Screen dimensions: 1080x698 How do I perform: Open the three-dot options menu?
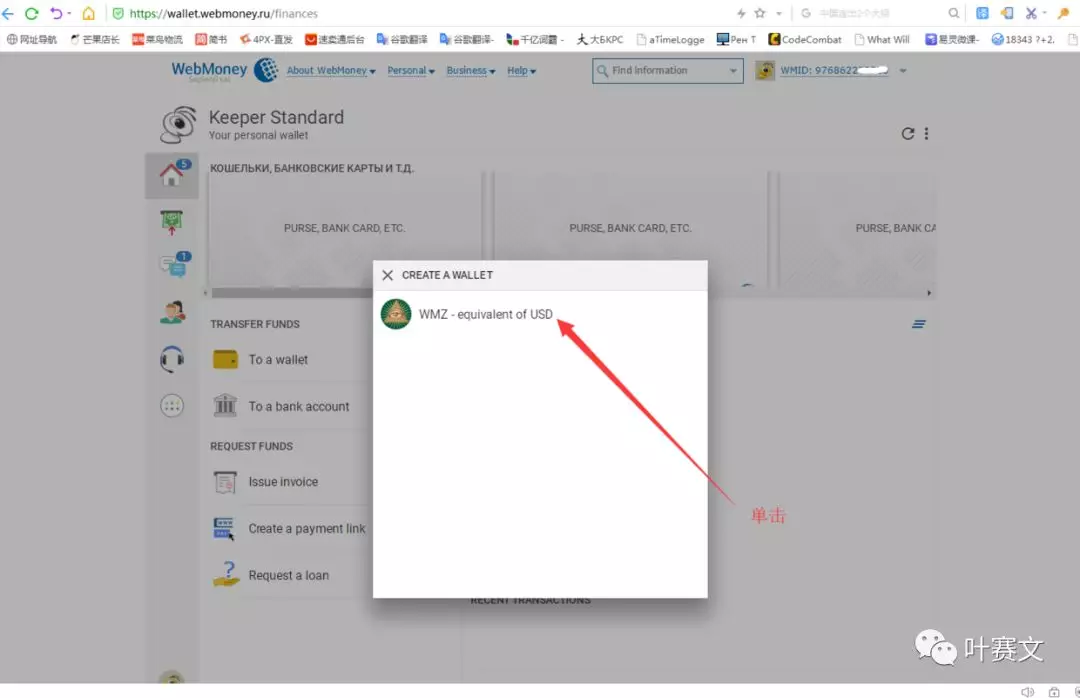point(926,134)
